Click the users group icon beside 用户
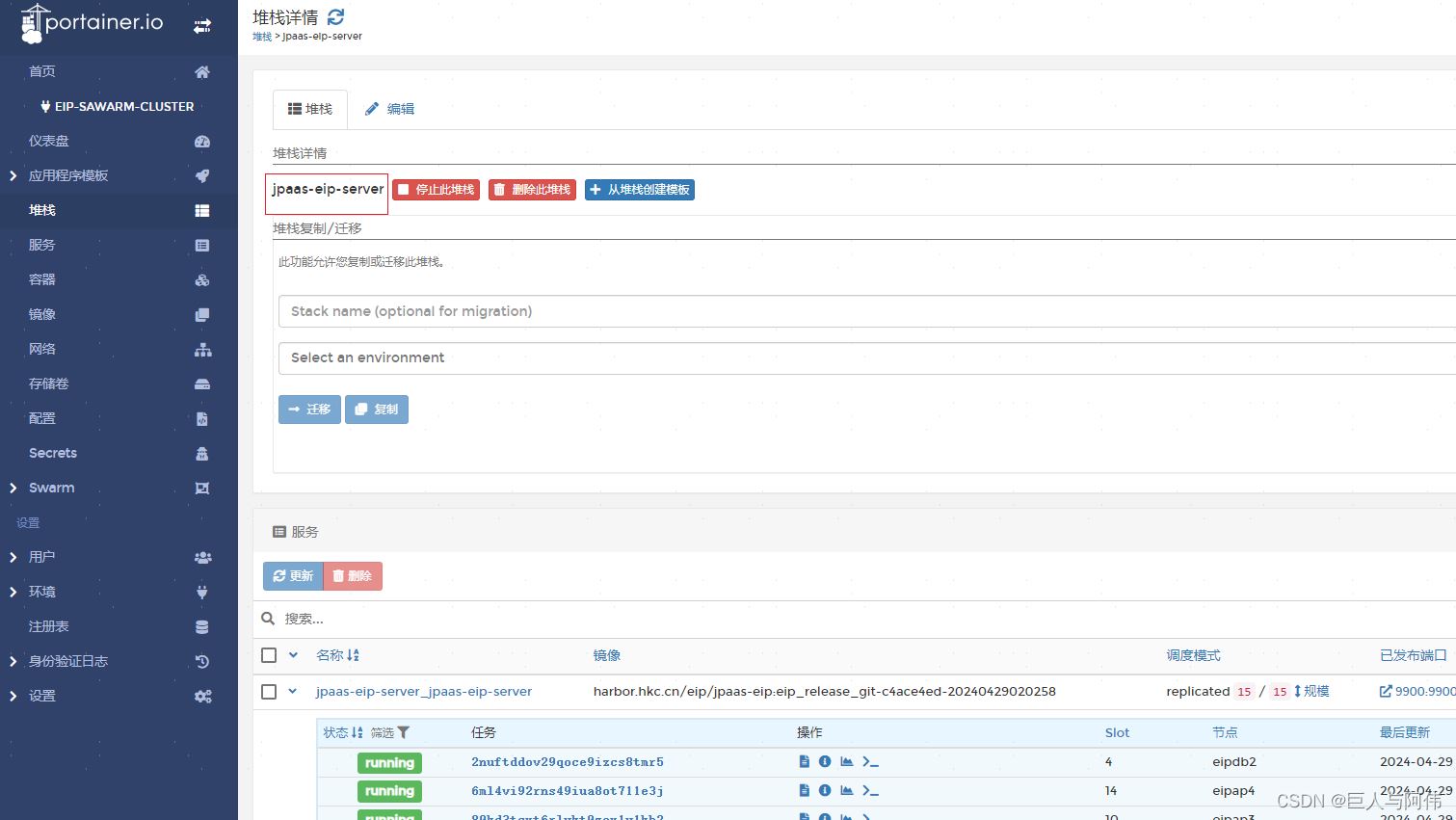1456x820 pixels. click(x=202, y=558)
